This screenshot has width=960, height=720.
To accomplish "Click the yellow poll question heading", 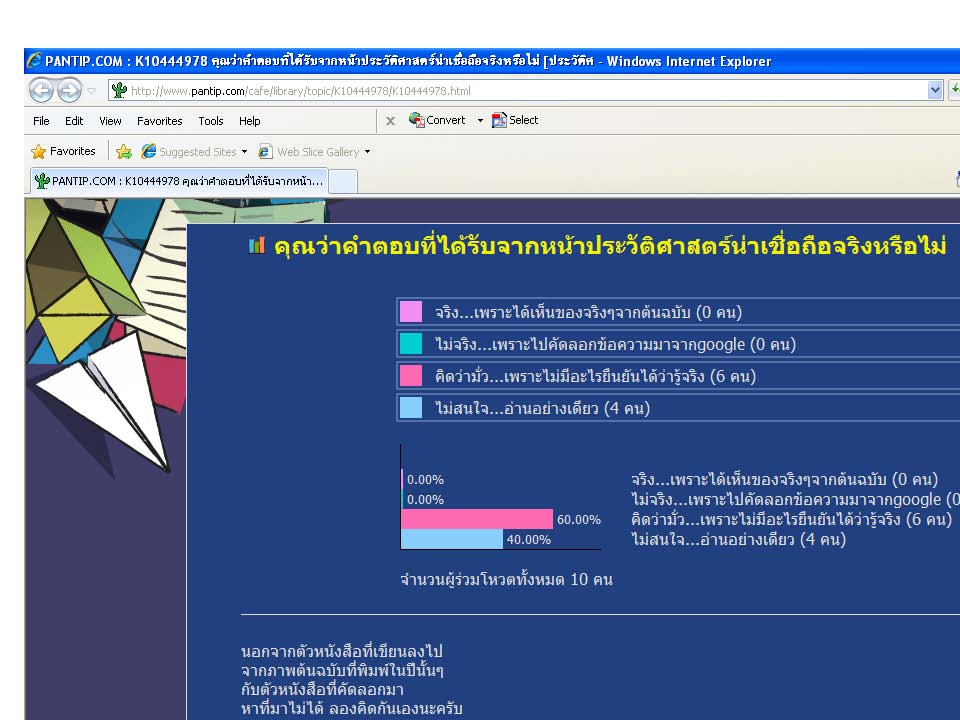I will (x=610, y=246).
